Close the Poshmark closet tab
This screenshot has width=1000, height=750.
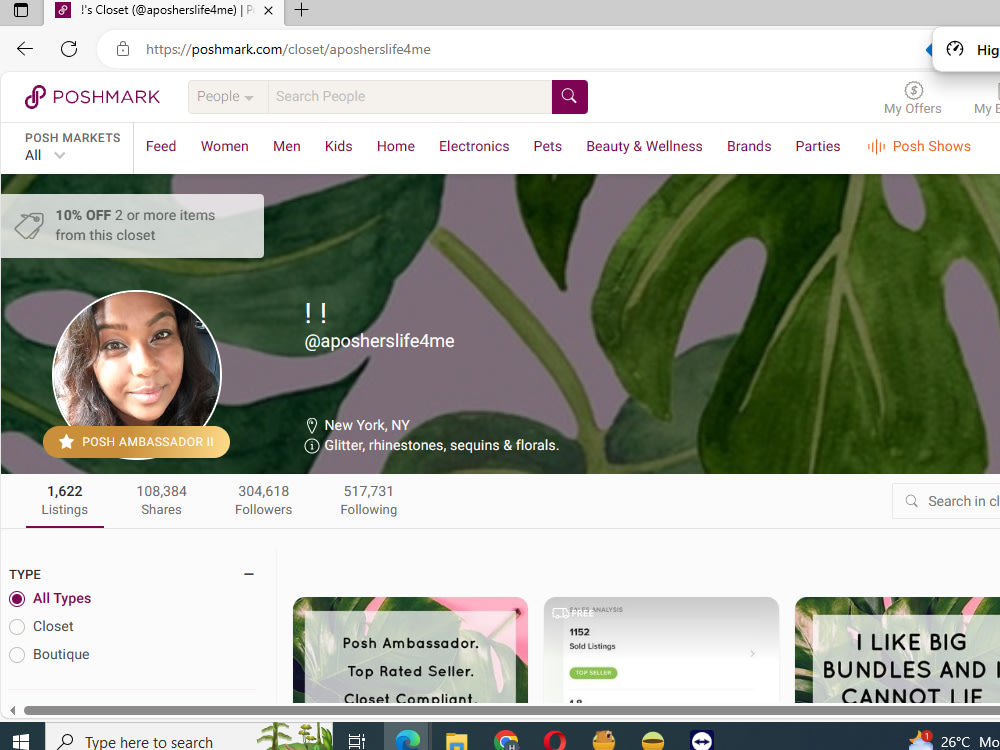(x=268, y=10)
